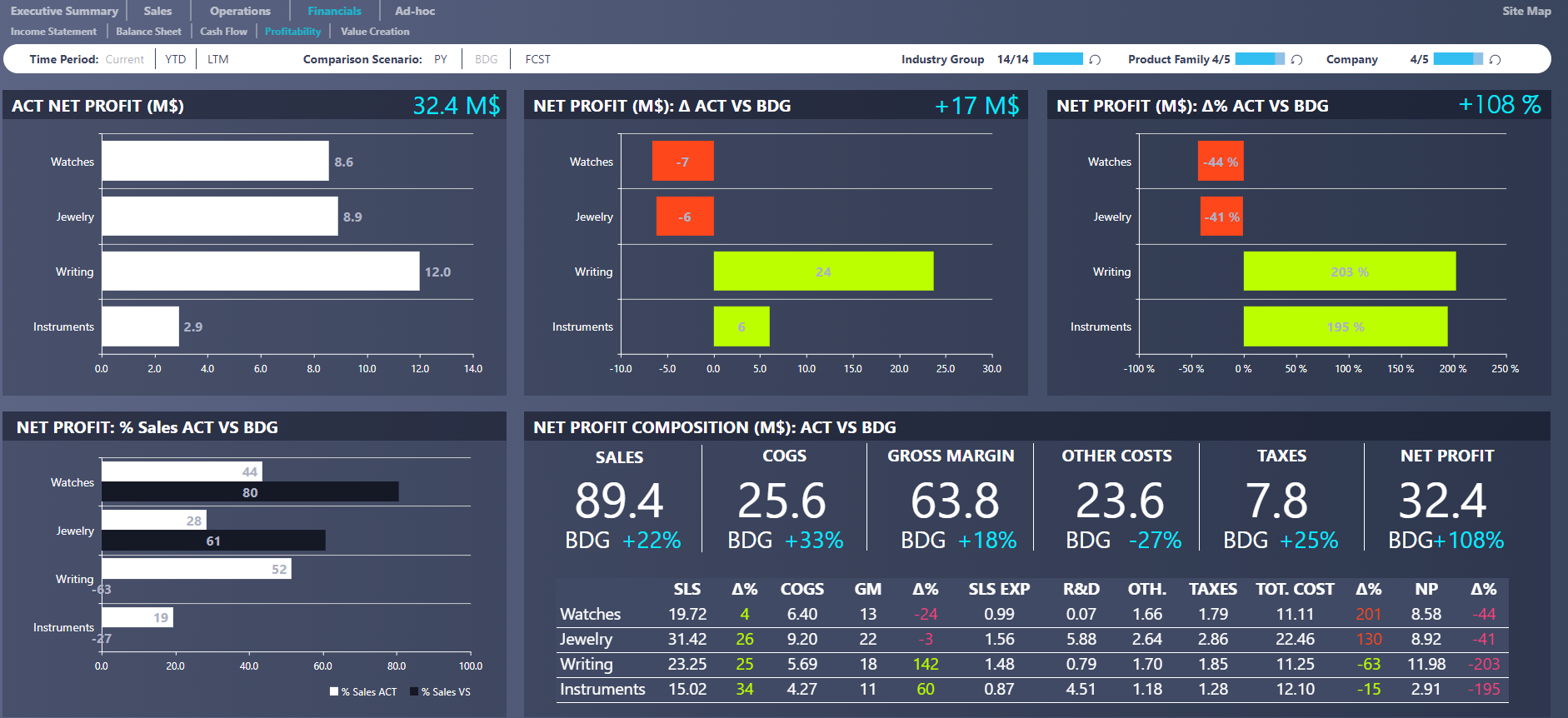Reset the Company filter
The height and width of the screenshot is (718, 1568).
click(1495, 59)
